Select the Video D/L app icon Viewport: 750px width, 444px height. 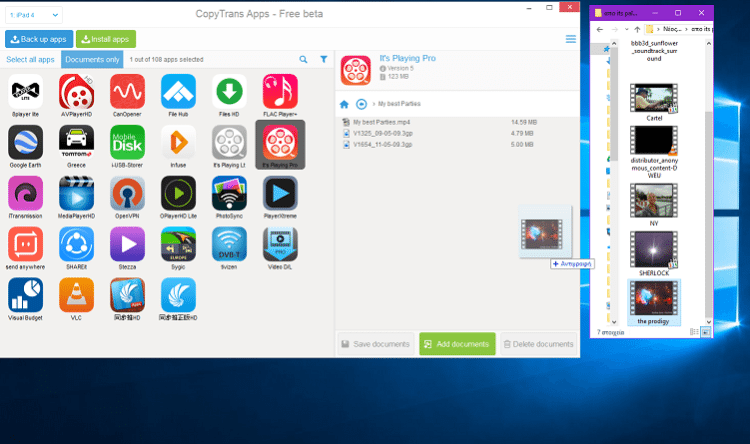(280, 244)
